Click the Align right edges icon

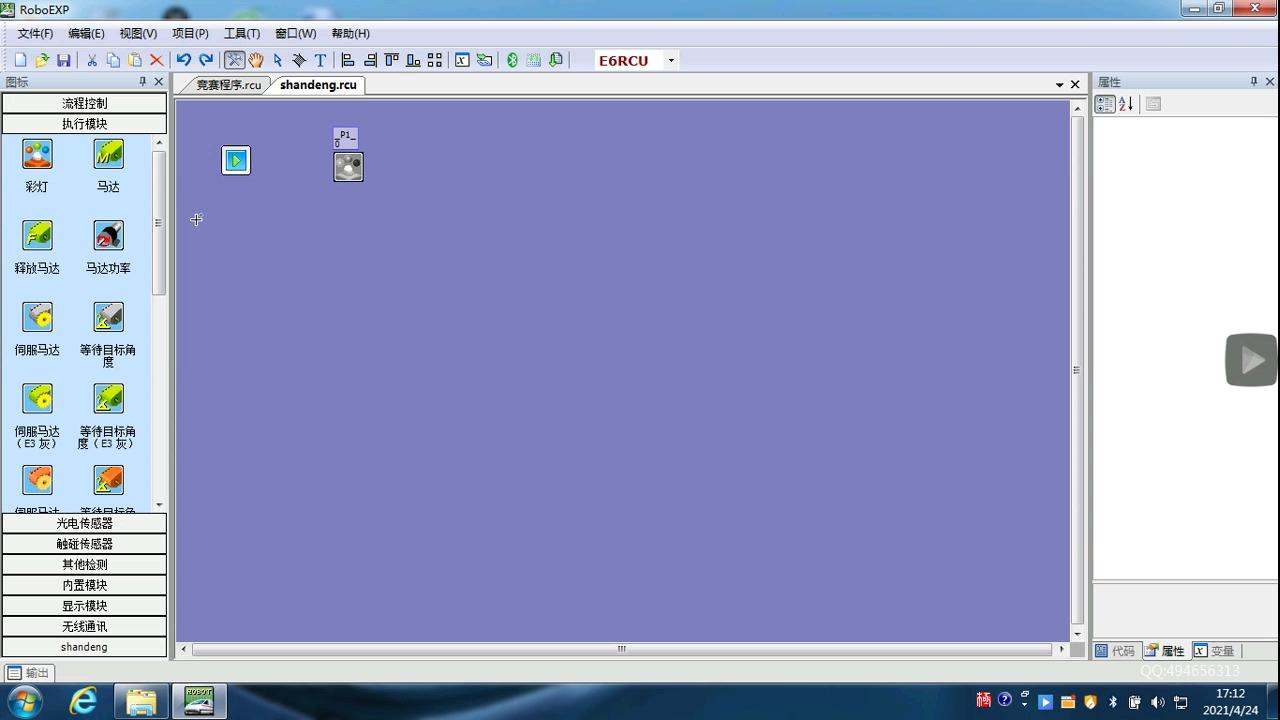370,60
